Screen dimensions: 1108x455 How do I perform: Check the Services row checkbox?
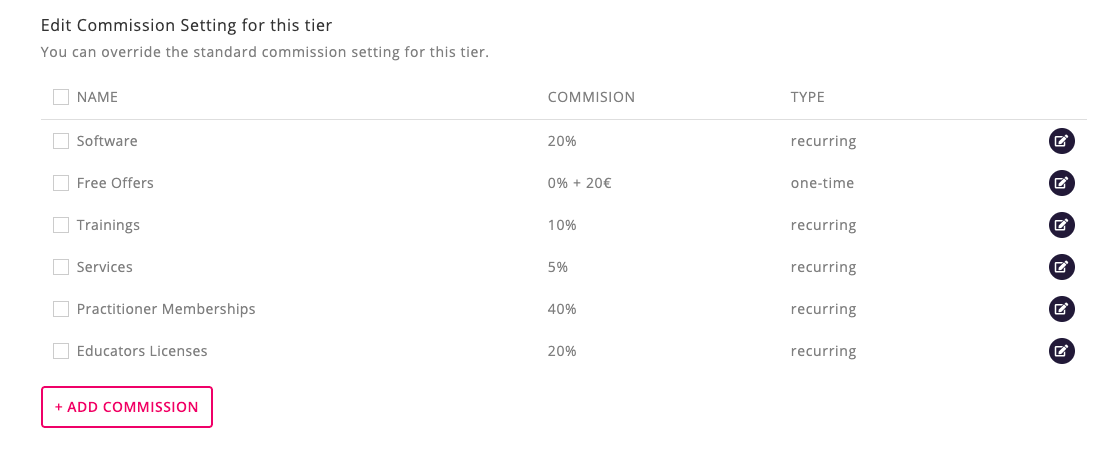point(61,267)
